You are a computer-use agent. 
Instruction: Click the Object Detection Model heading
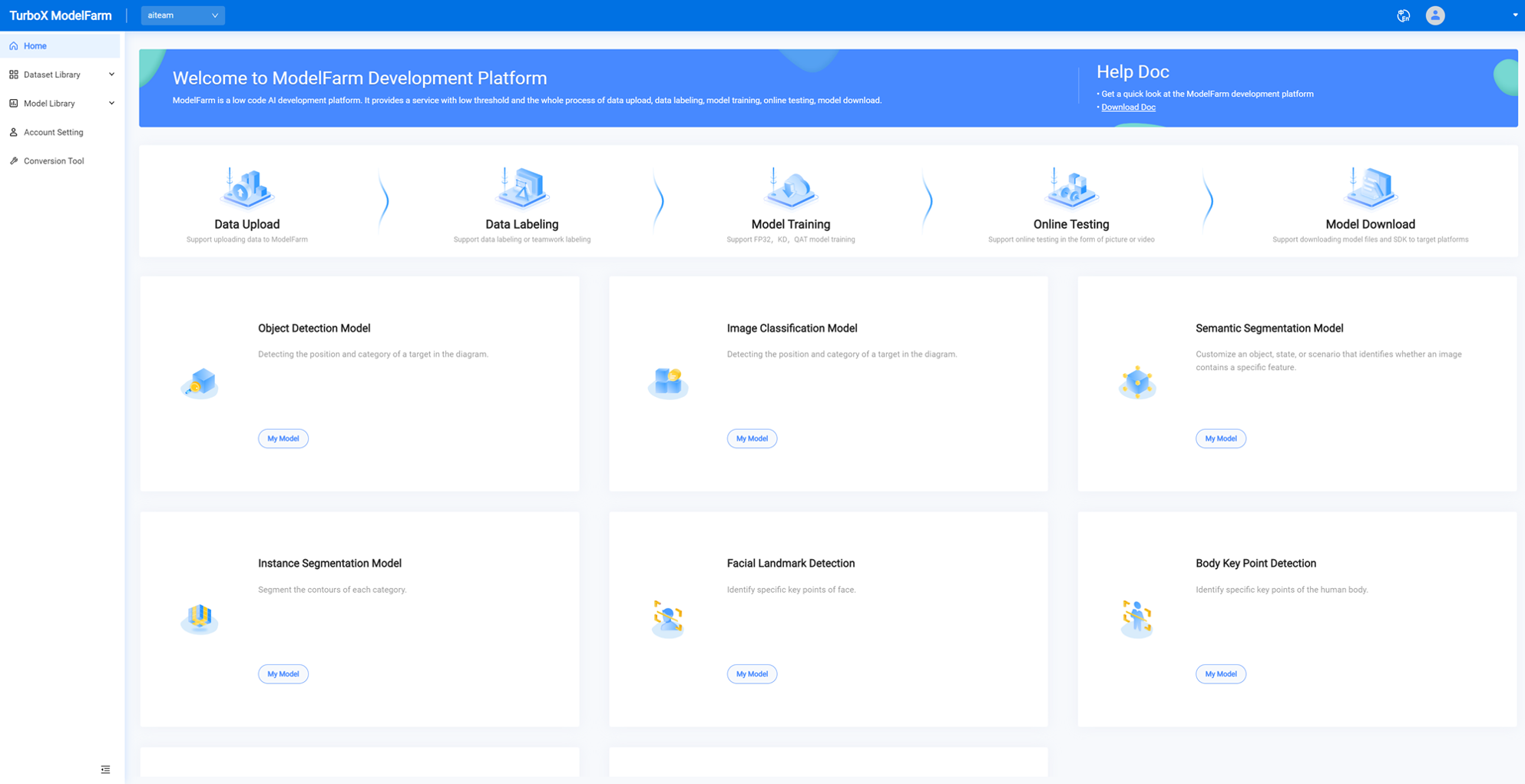coord(314,328)
